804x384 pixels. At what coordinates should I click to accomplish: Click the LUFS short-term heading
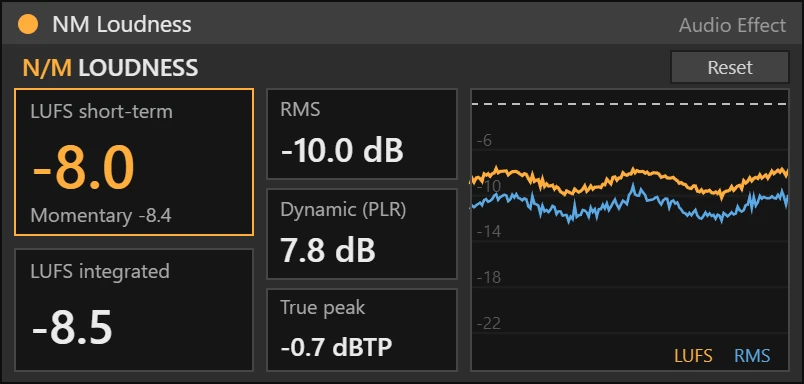coord(102,112)
